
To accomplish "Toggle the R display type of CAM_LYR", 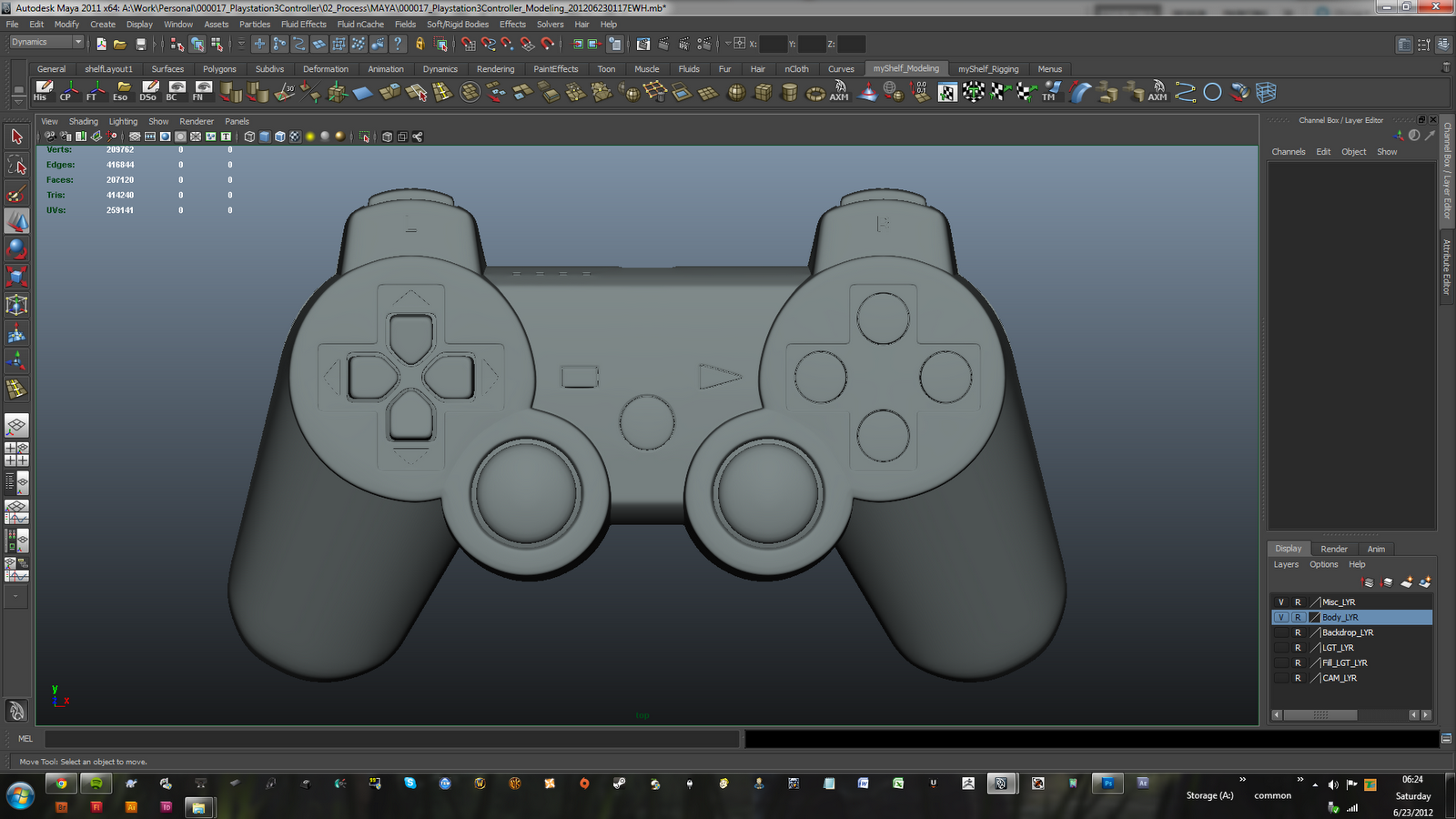I will [x=1299, y=678].
